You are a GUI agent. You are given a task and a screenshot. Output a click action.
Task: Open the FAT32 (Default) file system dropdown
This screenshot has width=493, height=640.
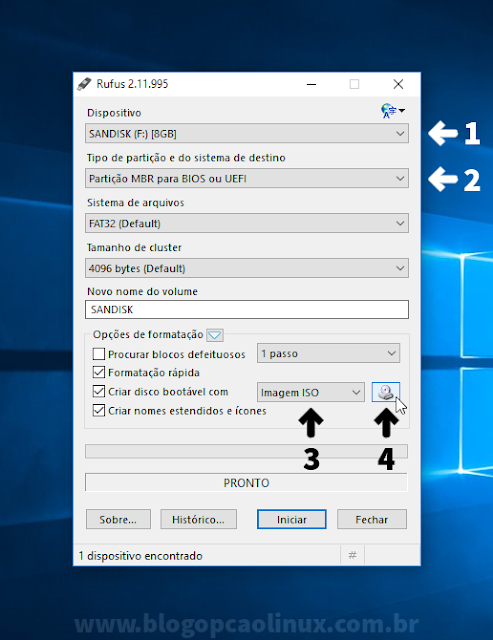(247, 223)
